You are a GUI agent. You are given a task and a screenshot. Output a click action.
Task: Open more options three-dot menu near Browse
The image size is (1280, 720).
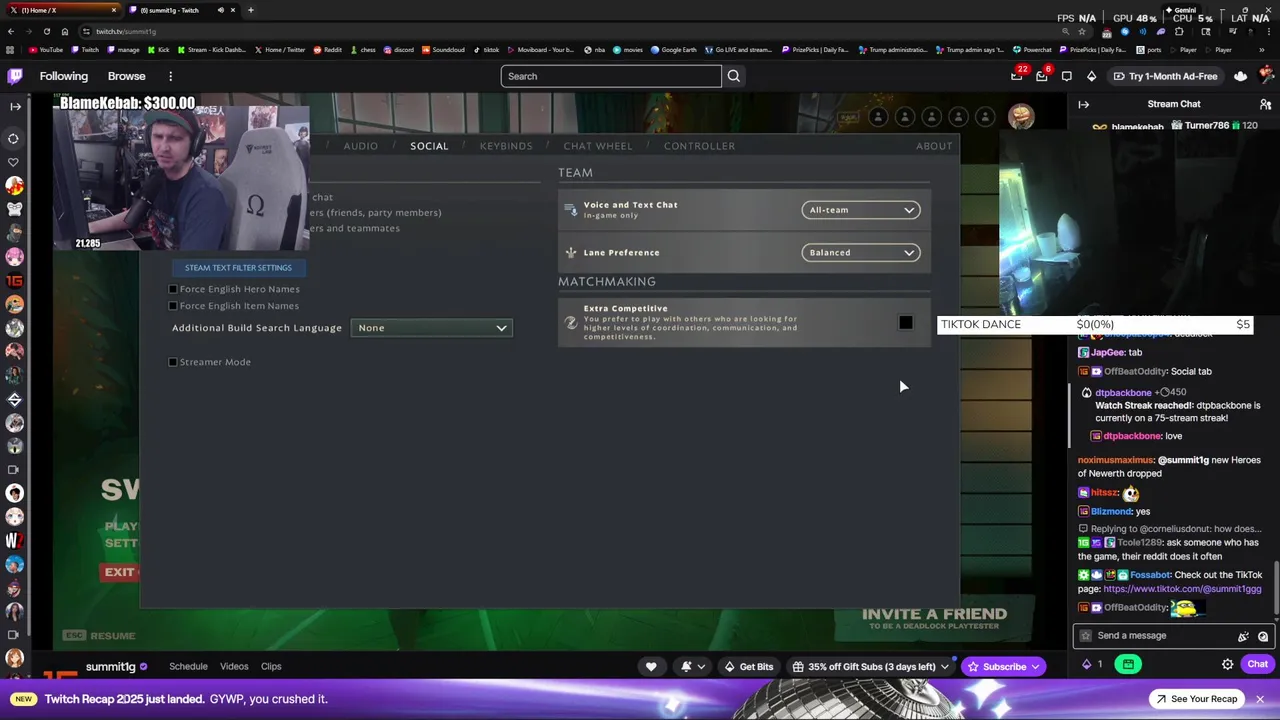tap(171, 76)
